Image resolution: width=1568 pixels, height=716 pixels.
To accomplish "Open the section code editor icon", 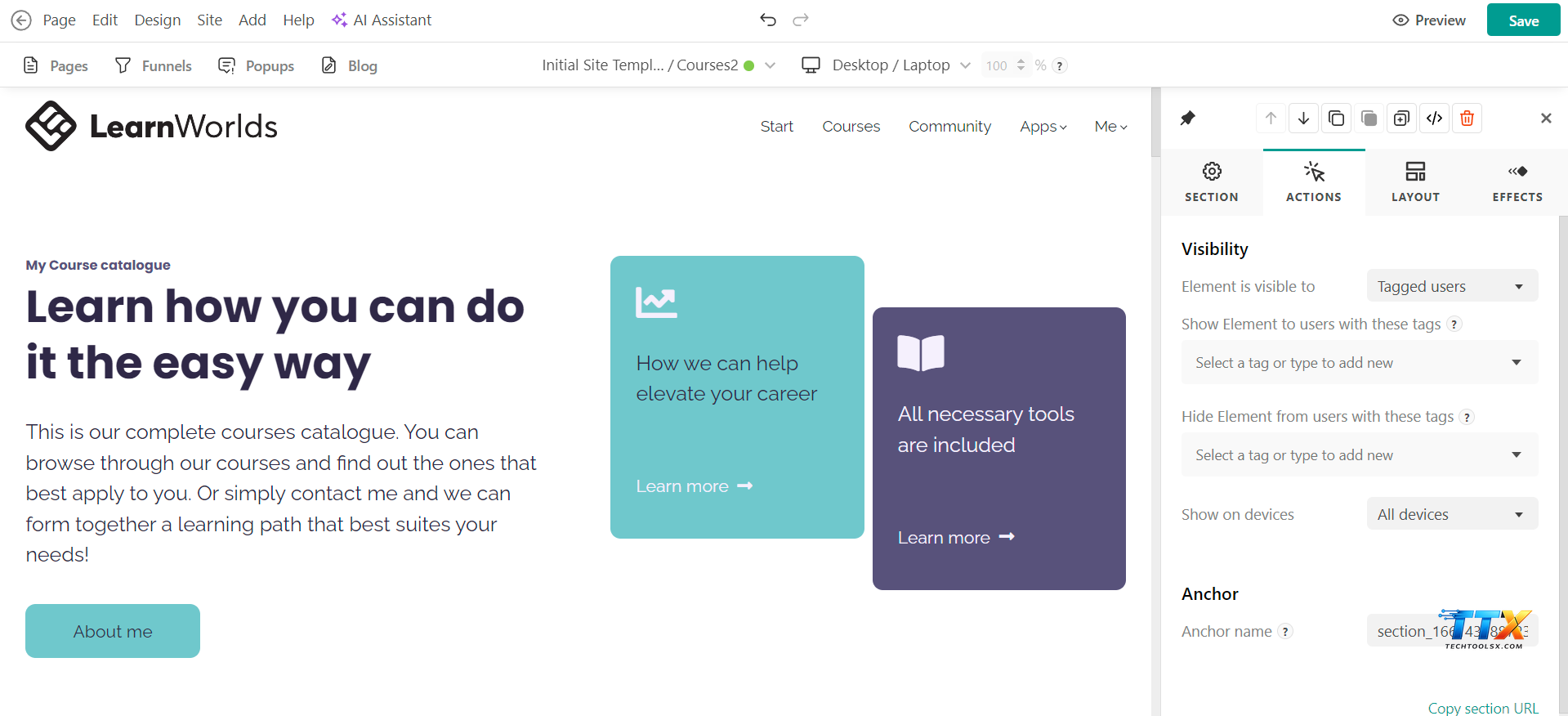I will 1434,119.
